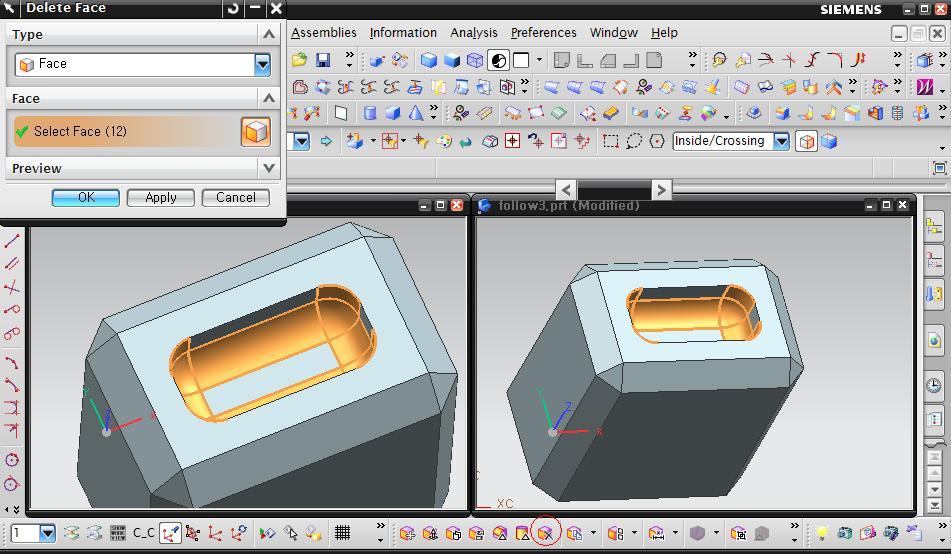The image size is (951, 554).
Task: Click the light bulb icon in bottom toolbar
Action: pyautogui.click(x=821, y=533)
